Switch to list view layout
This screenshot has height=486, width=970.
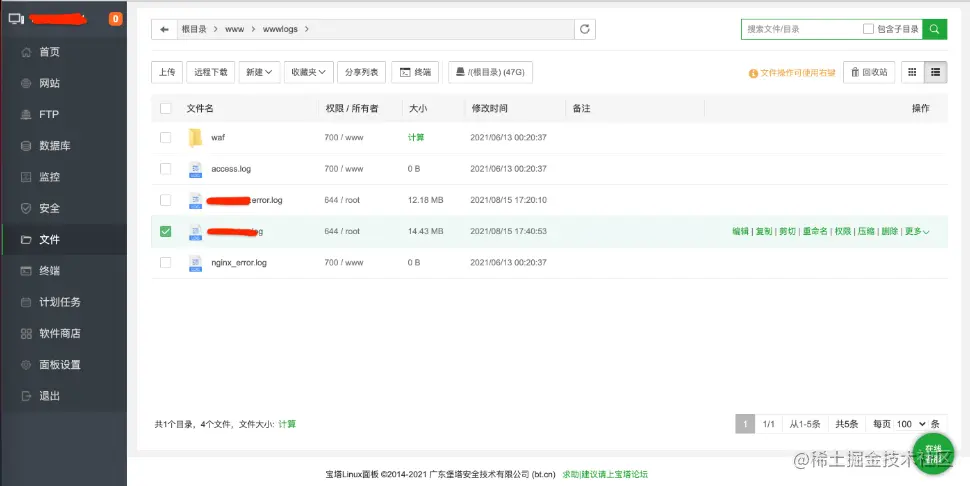[x=935, y=72]
